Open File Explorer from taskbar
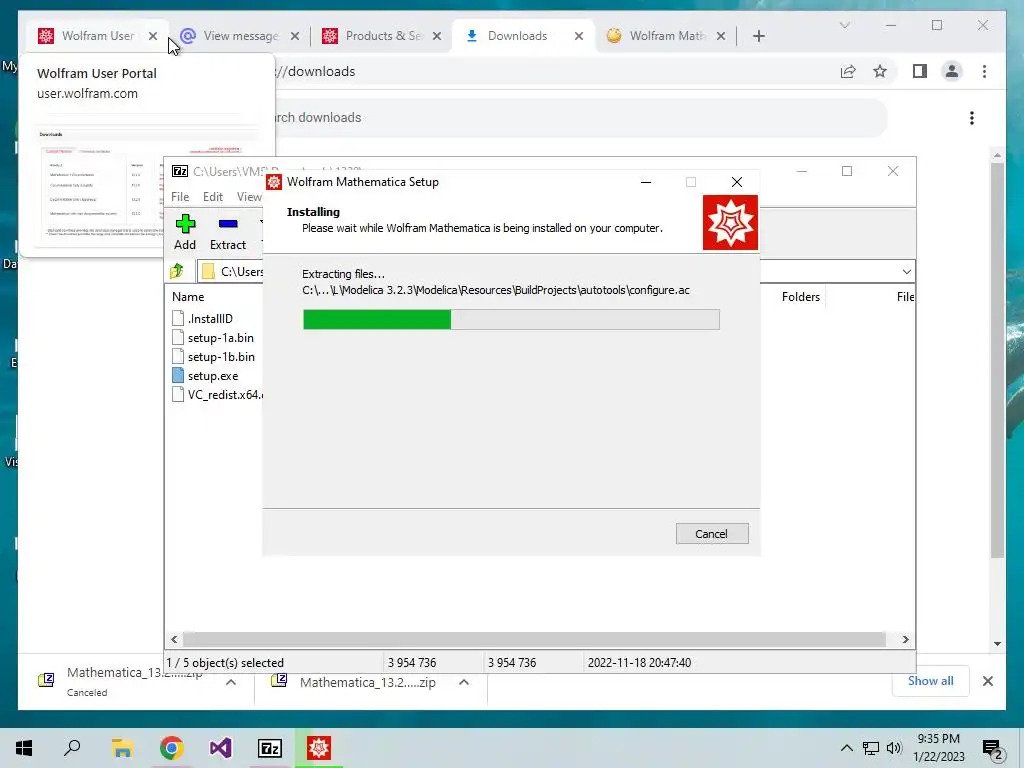The image size is (1024, 768). 122,748
